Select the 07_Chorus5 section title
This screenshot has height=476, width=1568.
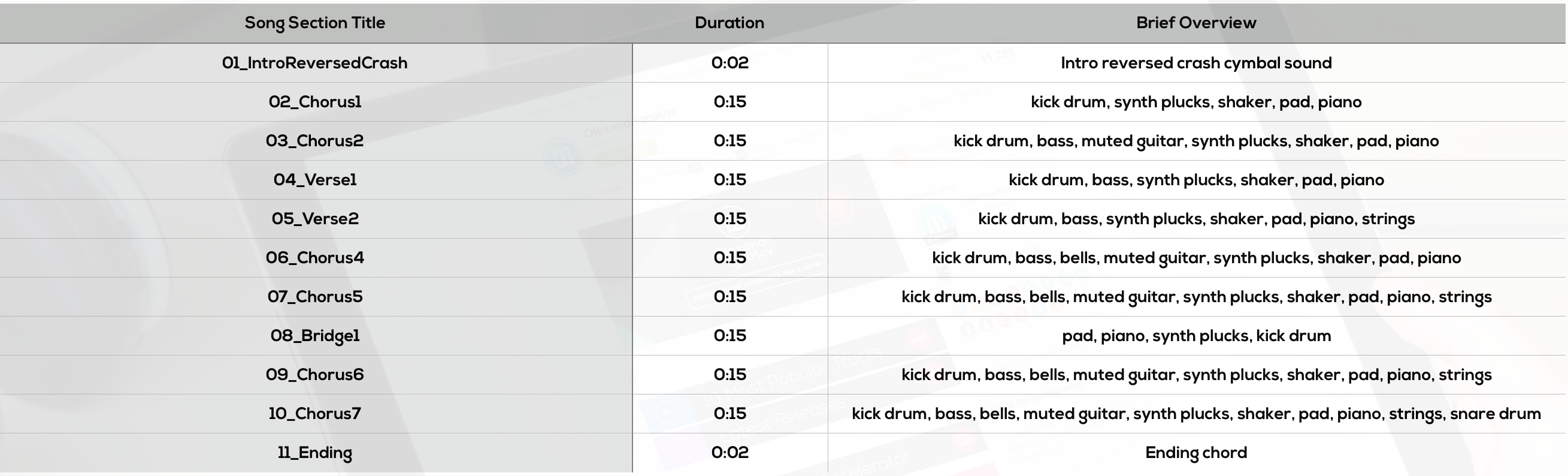[314, 297]
